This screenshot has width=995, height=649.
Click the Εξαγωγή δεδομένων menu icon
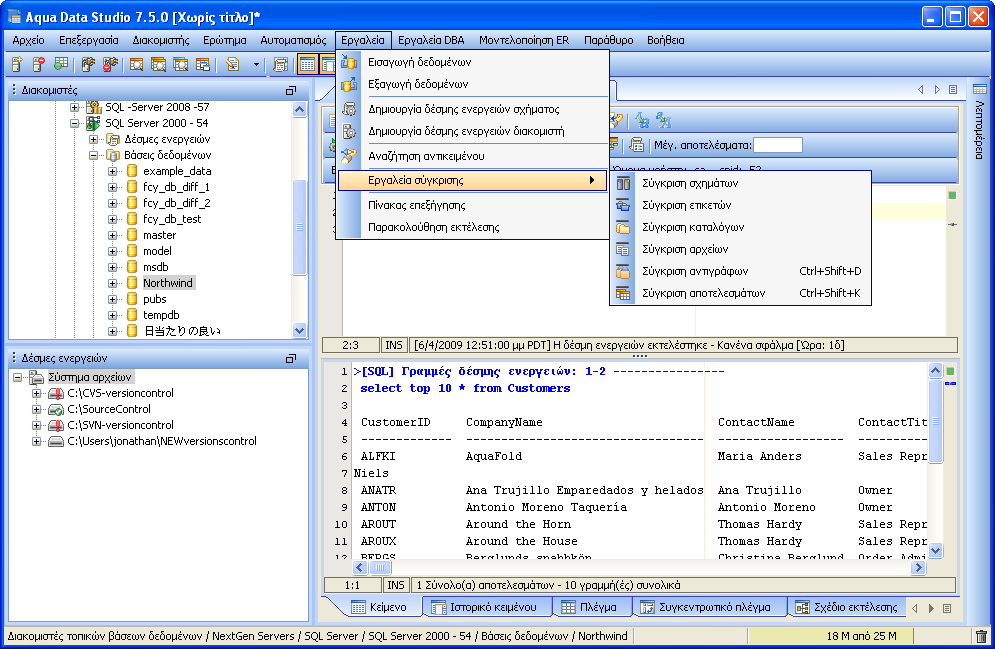point(349,84)
